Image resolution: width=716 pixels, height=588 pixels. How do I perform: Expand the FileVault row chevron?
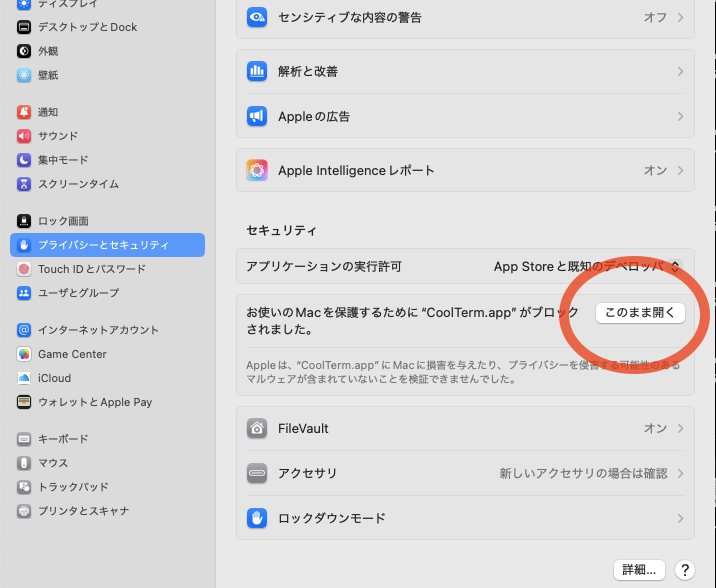(680, 428)
